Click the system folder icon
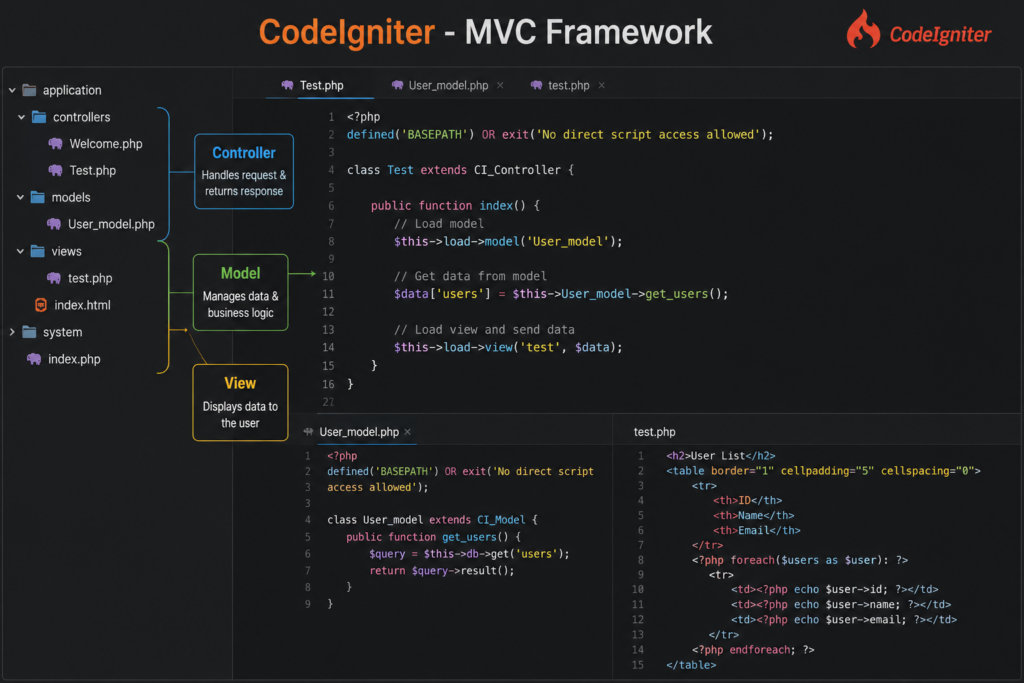Screen dimensions: 1024x683 (29, 332)
